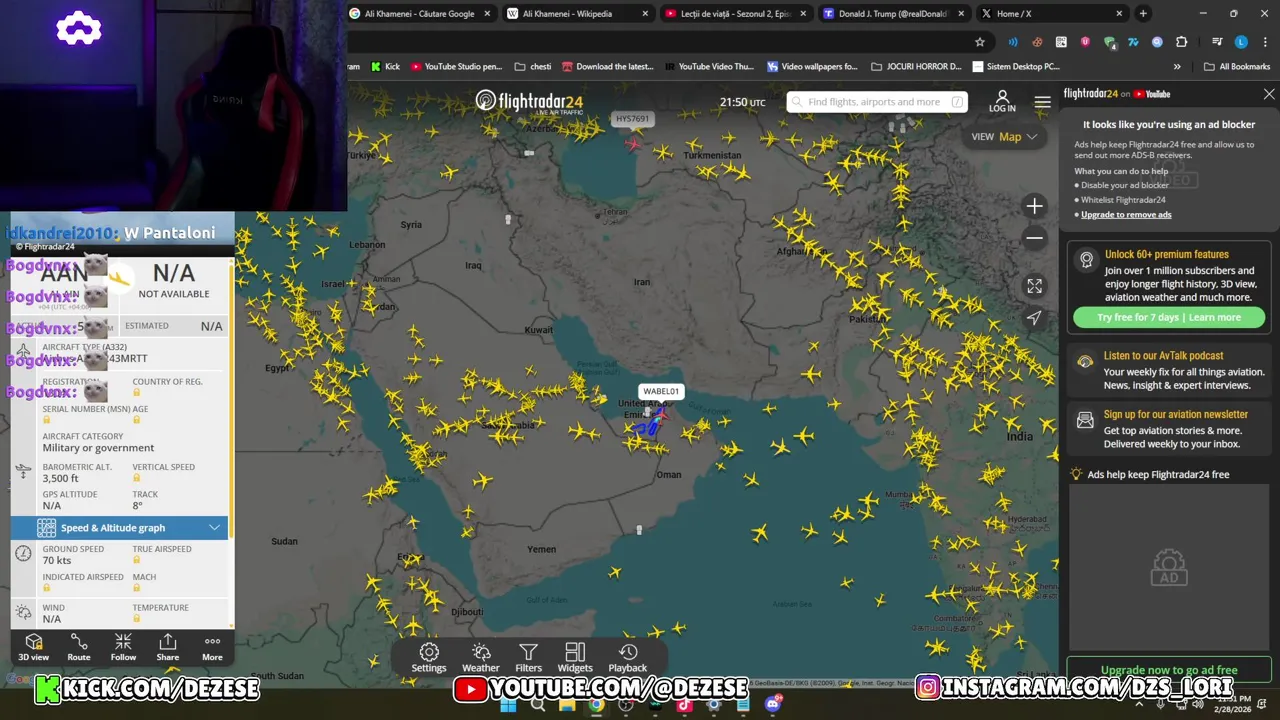Screen dimensions: 1280x720
Task: Open Chrome media controls icon
Action: tap(1217, 42)
